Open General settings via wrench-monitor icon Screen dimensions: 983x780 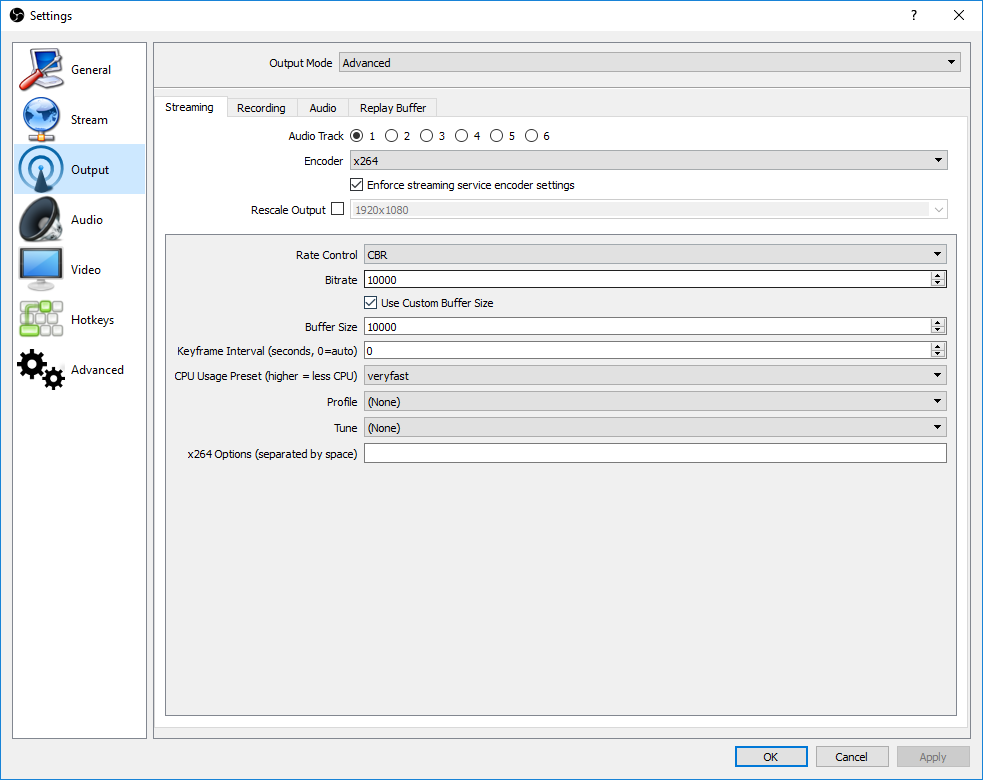41,69
